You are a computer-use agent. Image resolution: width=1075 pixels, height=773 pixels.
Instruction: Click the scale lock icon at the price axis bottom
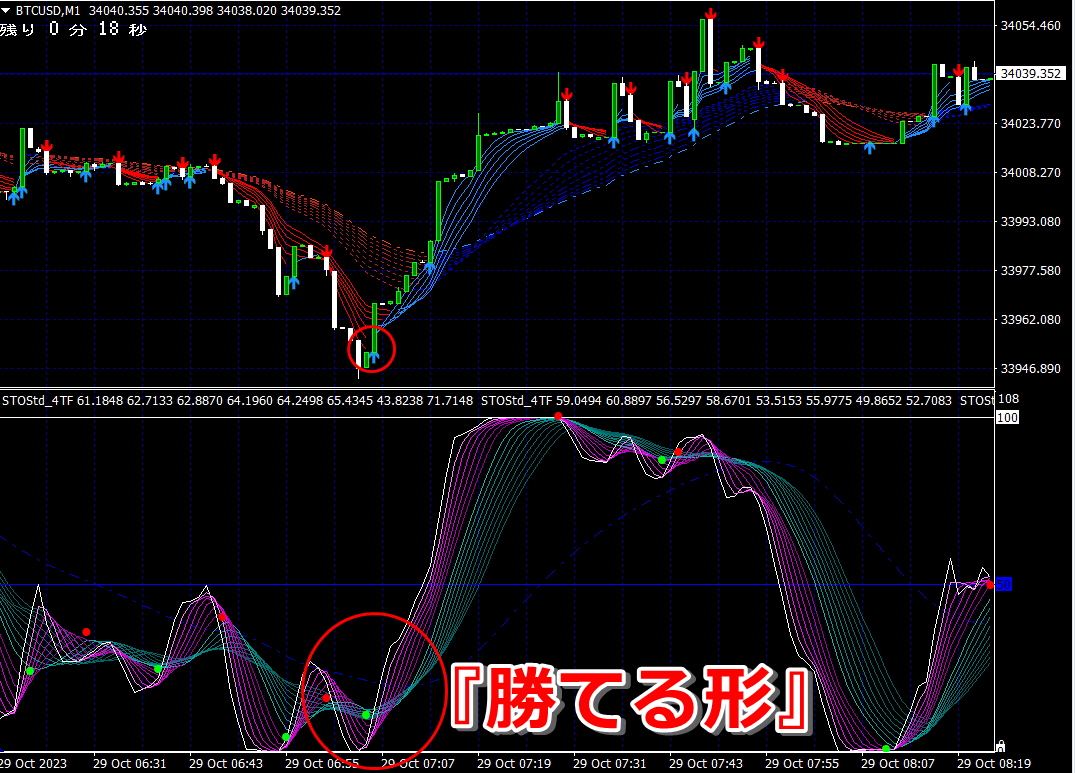tap(1000, 746)
